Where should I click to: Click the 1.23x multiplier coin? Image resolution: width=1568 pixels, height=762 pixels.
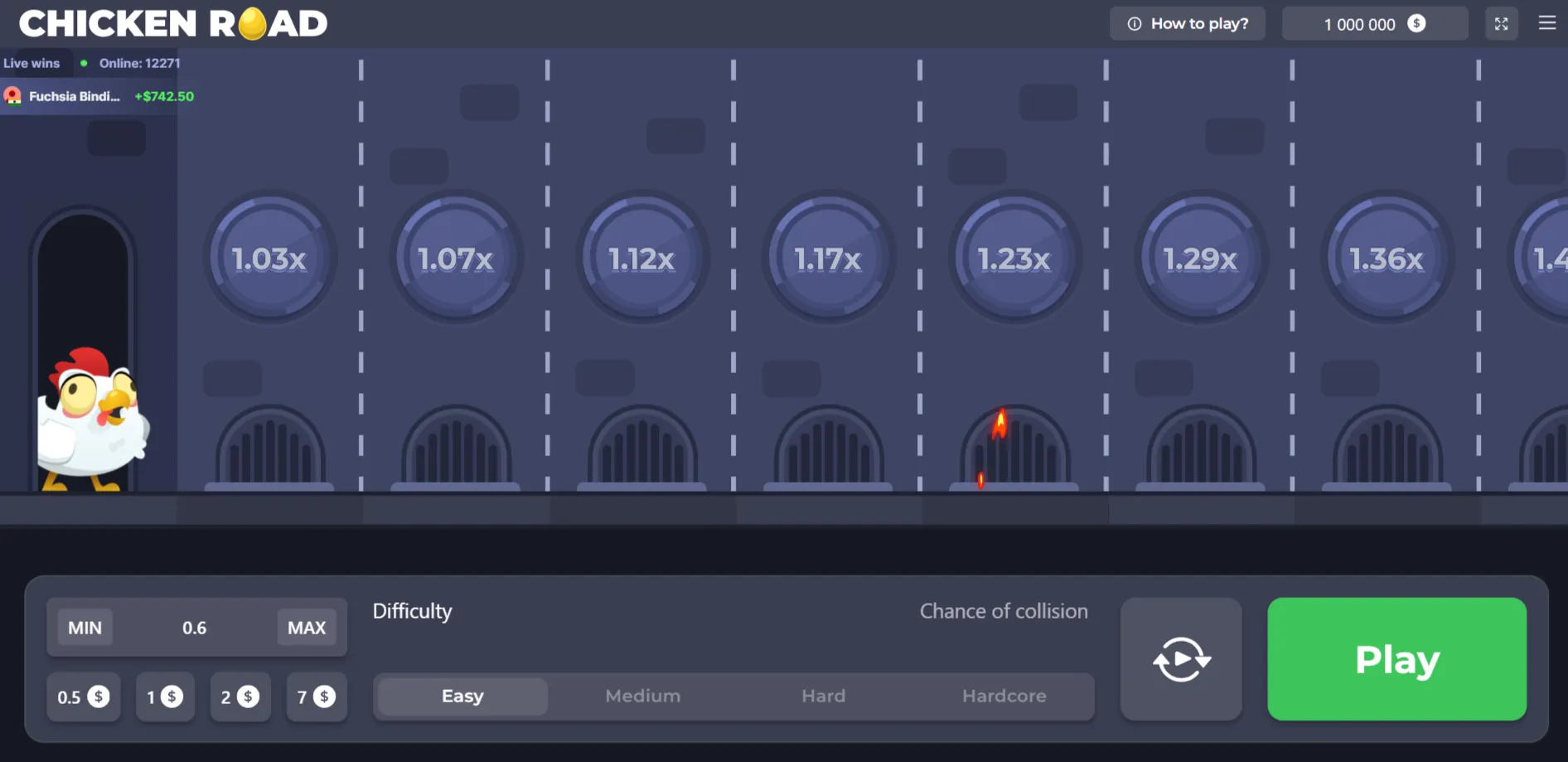tap(1014, 259)
